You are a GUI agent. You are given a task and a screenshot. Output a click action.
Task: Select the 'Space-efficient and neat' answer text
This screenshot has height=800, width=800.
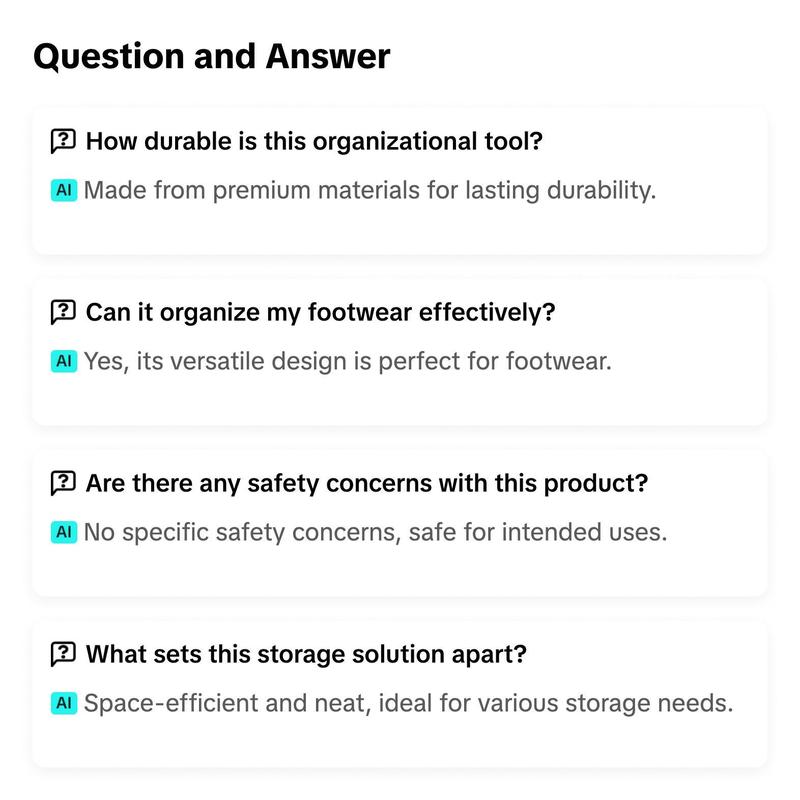(x=408, y=704)
